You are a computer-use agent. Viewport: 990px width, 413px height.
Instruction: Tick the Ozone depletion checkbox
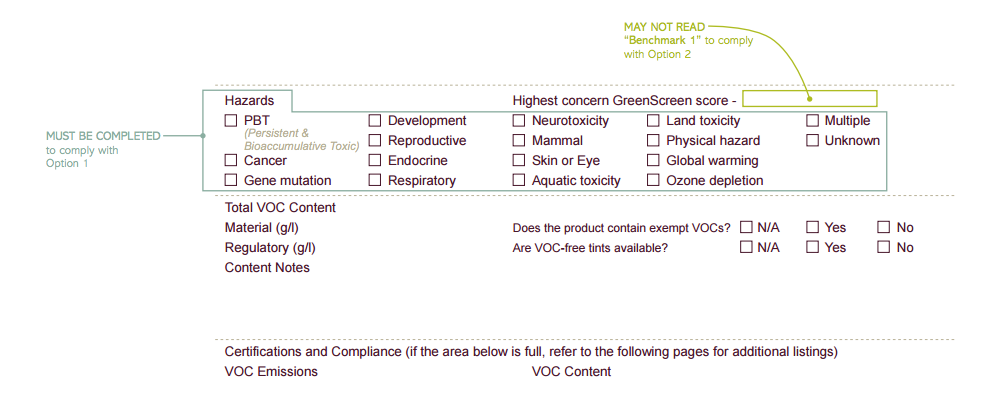pyautogui.click(x=653, y=181)
